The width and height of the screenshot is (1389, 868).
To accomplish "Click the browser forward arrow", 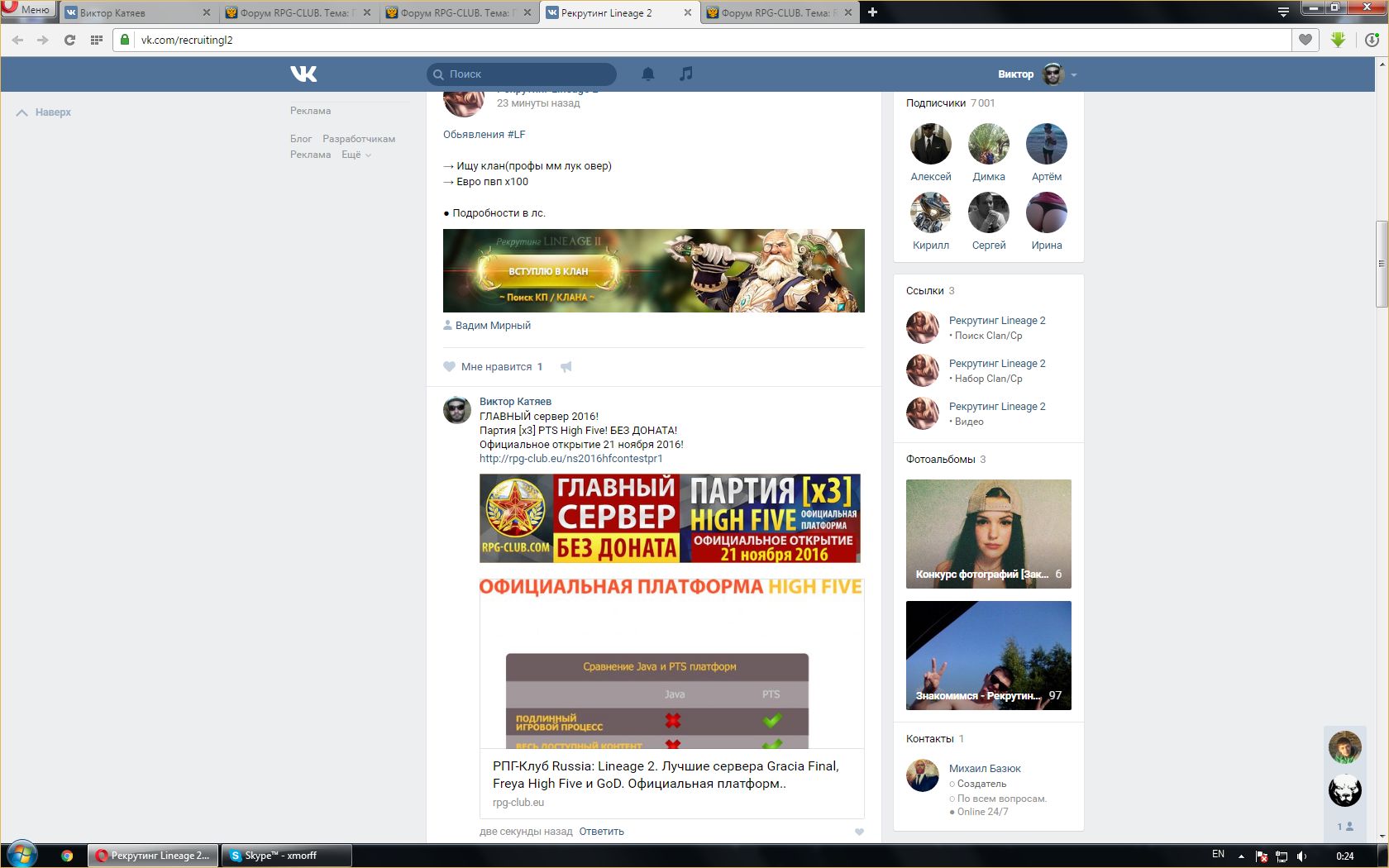I will (x=43, y=40).
